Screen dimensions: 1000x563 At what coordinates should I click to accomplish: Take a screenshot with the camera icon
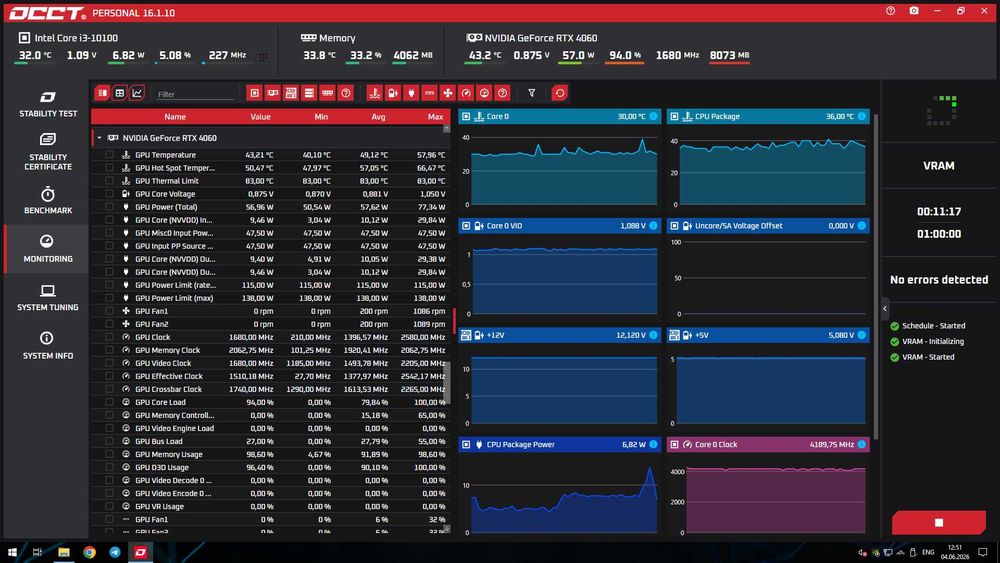tap(914, 11)
